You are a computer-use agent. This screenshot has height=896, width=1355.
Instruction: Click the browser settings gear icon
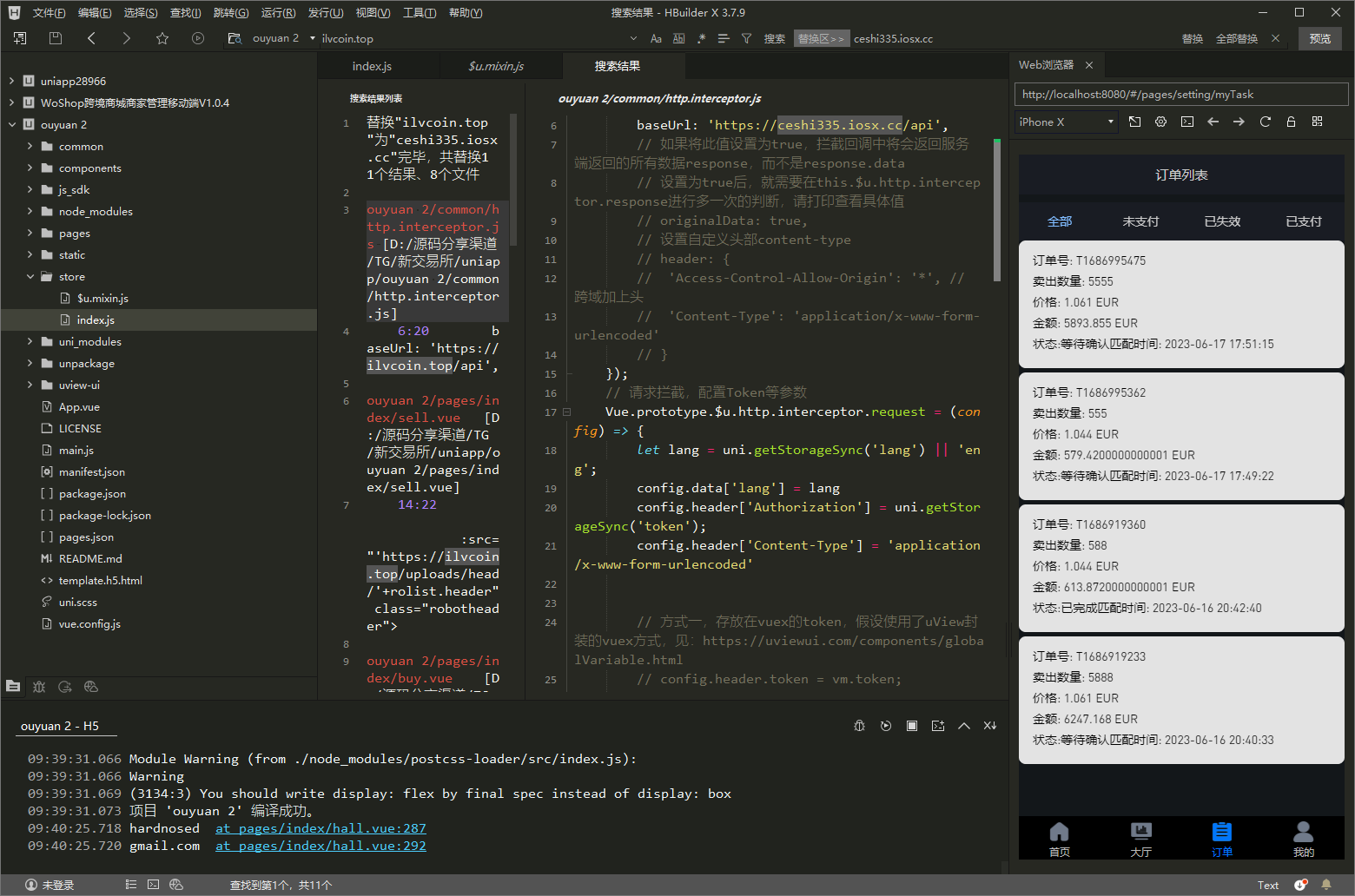click(1160, 122)
